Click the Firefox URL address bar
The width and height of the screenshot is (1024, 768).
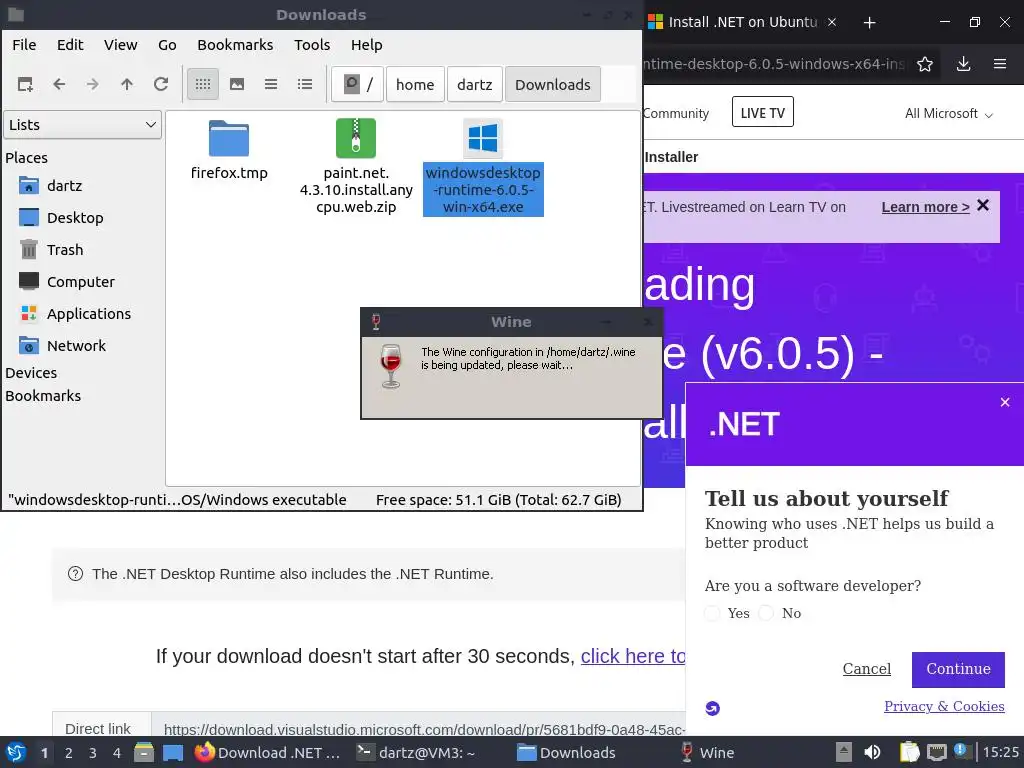774,64
